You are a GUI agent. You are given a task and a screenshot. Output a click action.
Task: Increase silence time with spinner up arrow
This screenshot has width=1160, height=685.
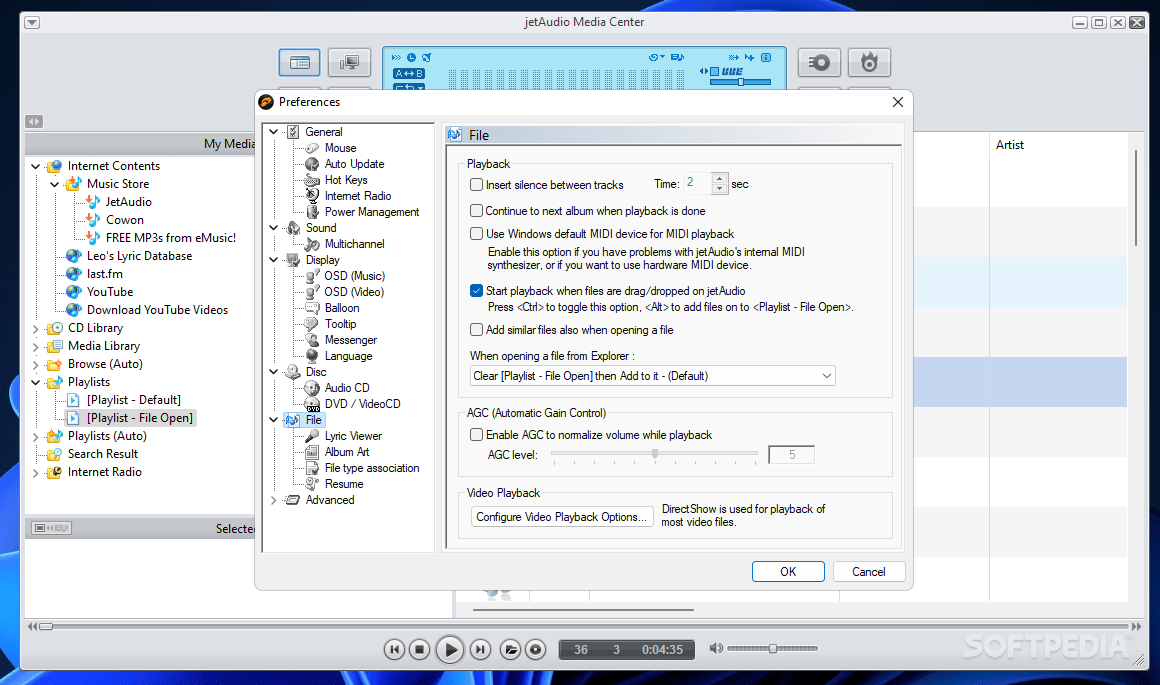[719, 178]
